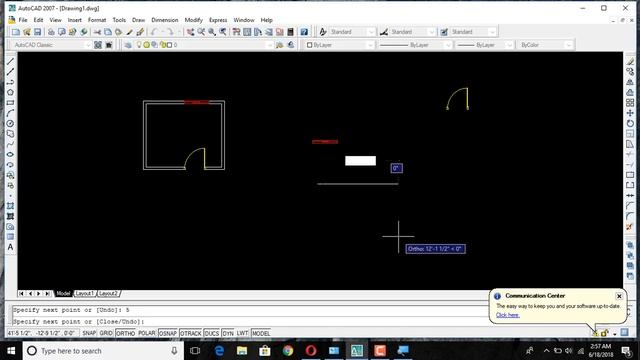Click the Help question mark icon
The width and height of the screenshot is (640, 360).
(x=304, y=32)
